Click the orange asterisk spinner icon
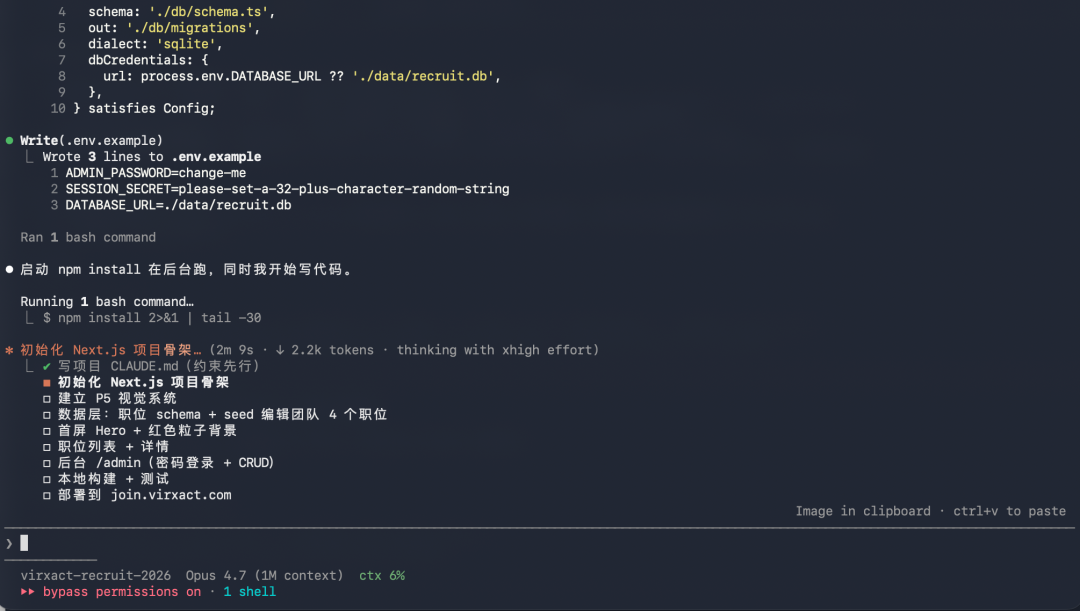 pyautogui.click(x=9, y=351)
